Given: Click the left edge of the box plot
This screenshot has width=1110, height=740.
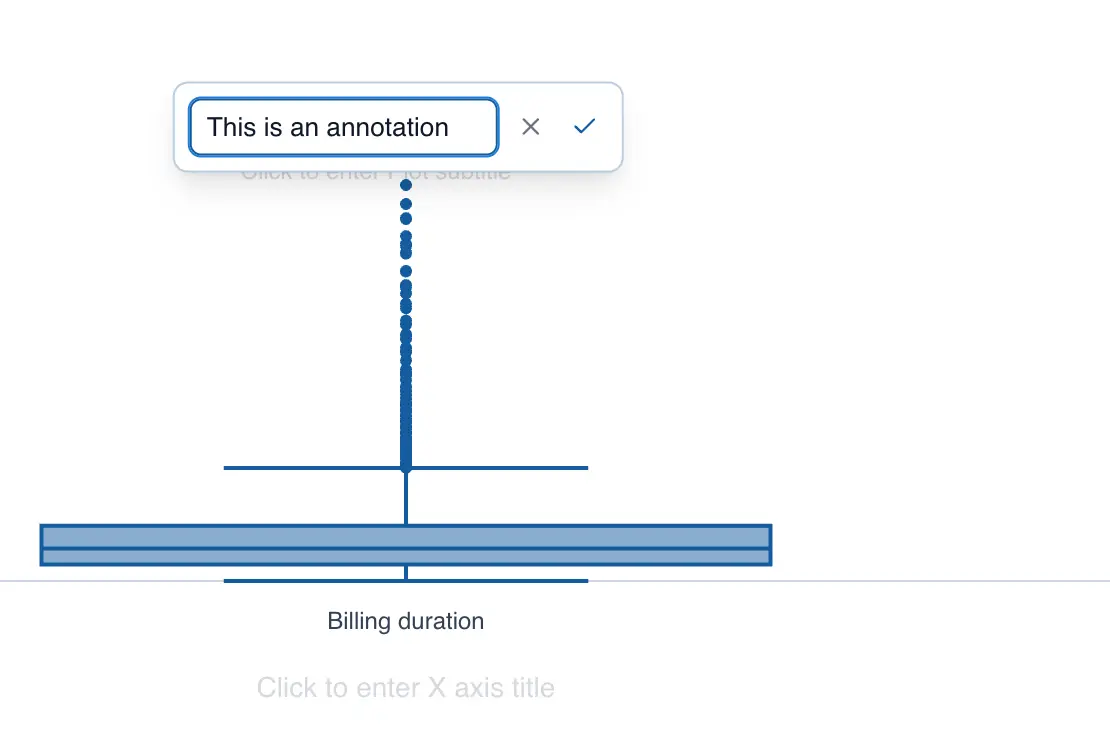Looking at the screenshot, I should [x=40, y=544].
